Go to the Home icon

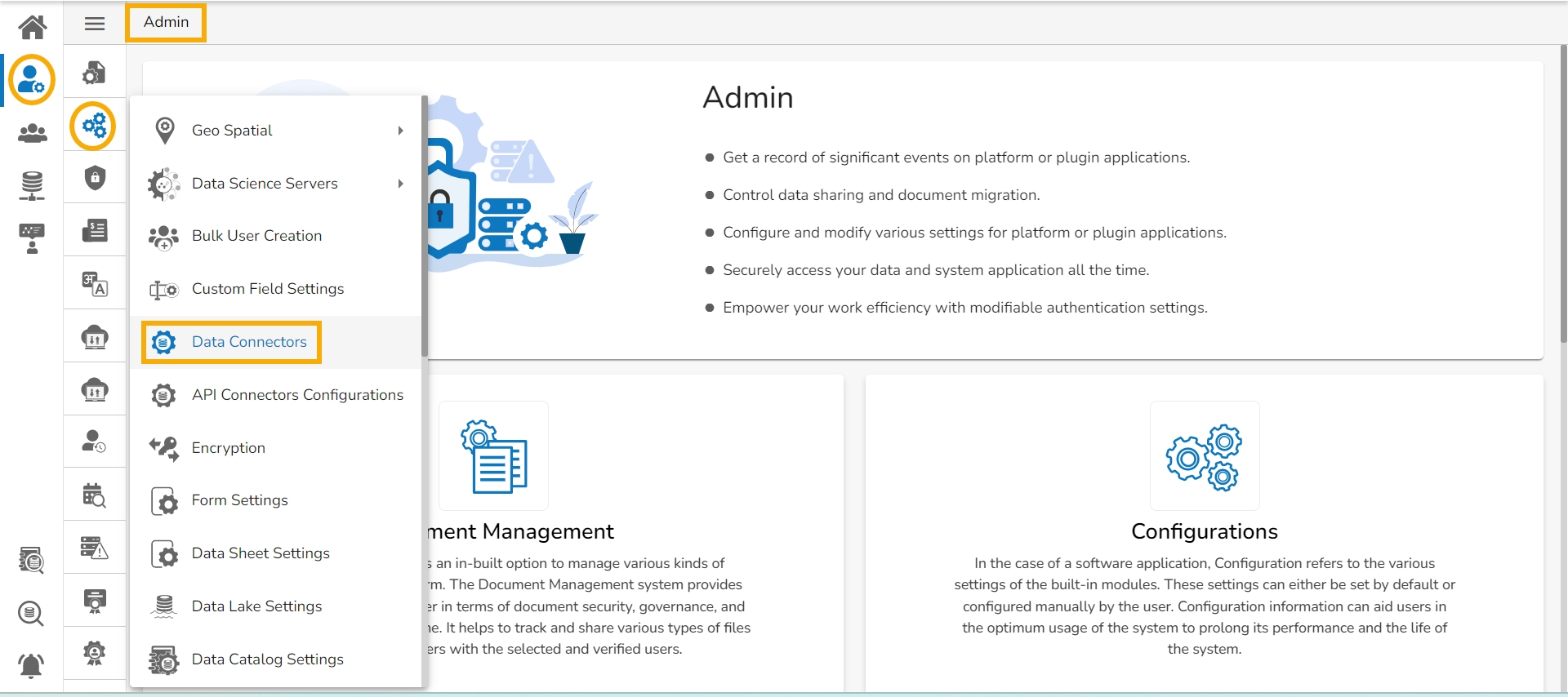(x=33, y=27)
